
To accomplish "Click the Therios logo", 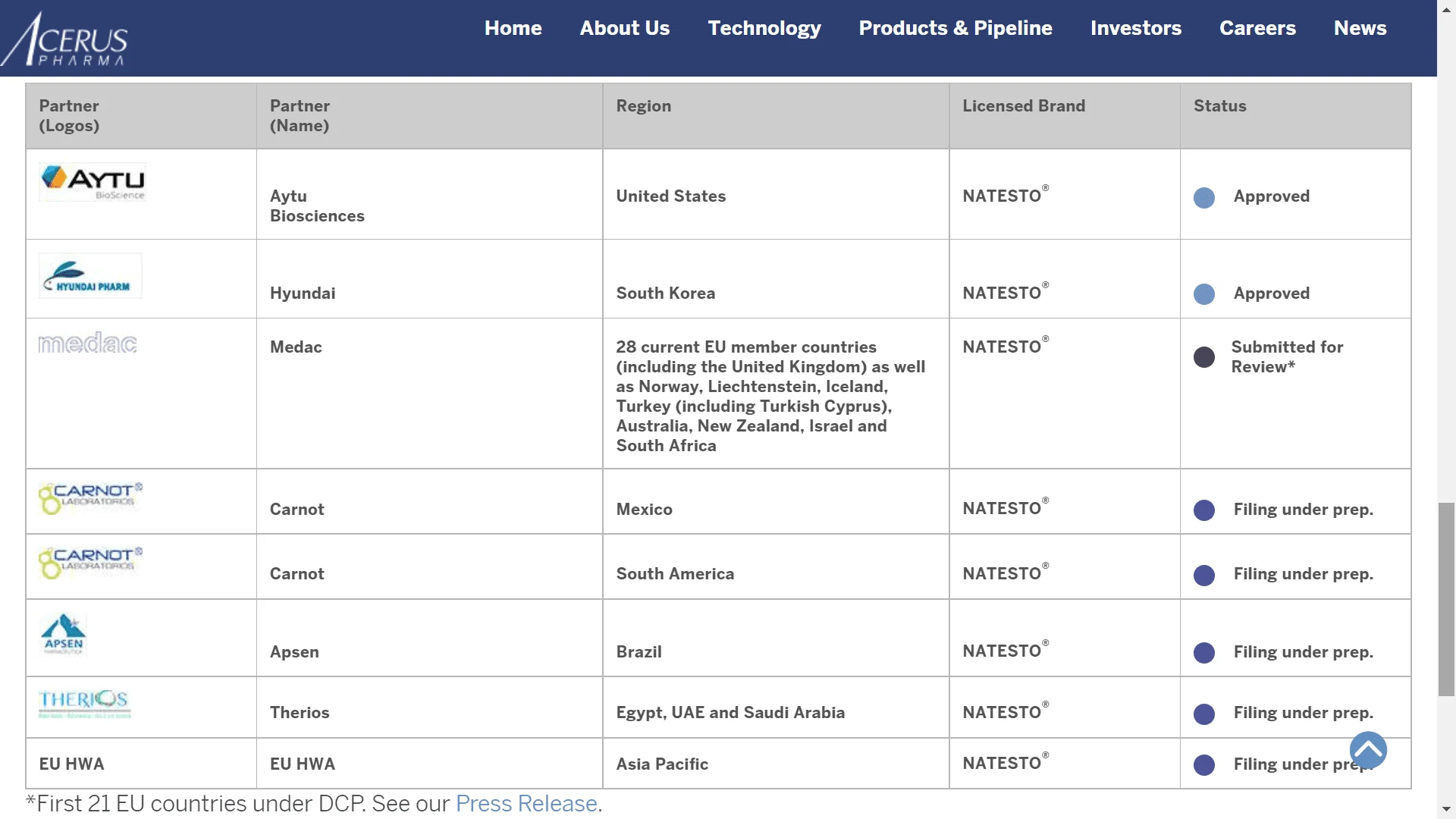I will pyautogui.click(x=85, y=704).
